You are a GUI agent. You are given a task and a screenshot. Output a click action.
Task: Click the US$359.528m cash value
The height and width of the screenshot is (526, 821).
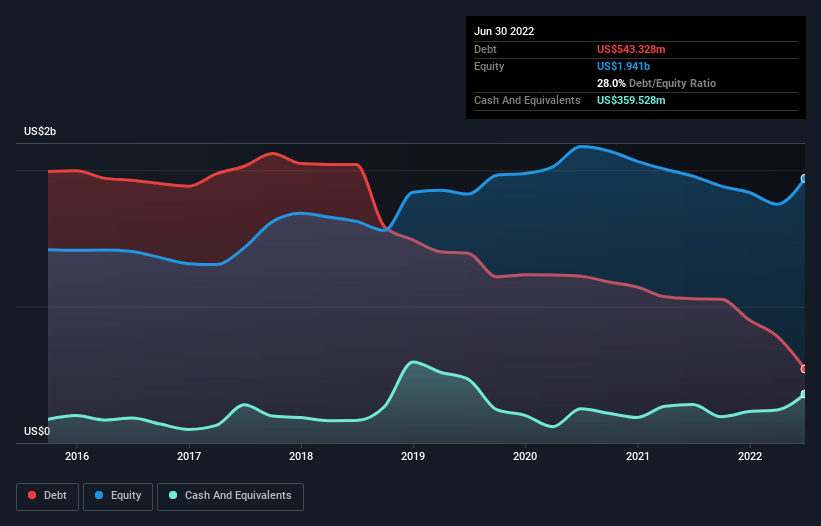pyautogui.click(x=631, y=100)
